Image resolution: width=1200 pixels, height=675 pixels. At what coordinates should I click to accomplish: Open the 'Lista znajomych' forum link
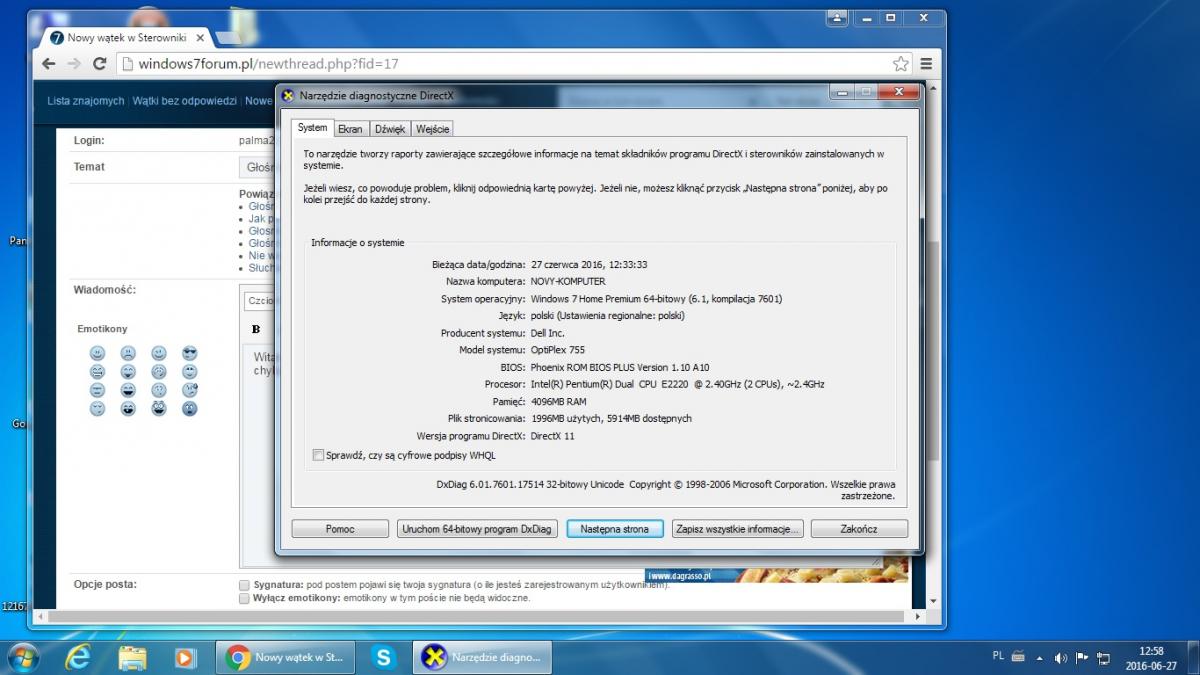pyautogui.click(x=86, y=101)
